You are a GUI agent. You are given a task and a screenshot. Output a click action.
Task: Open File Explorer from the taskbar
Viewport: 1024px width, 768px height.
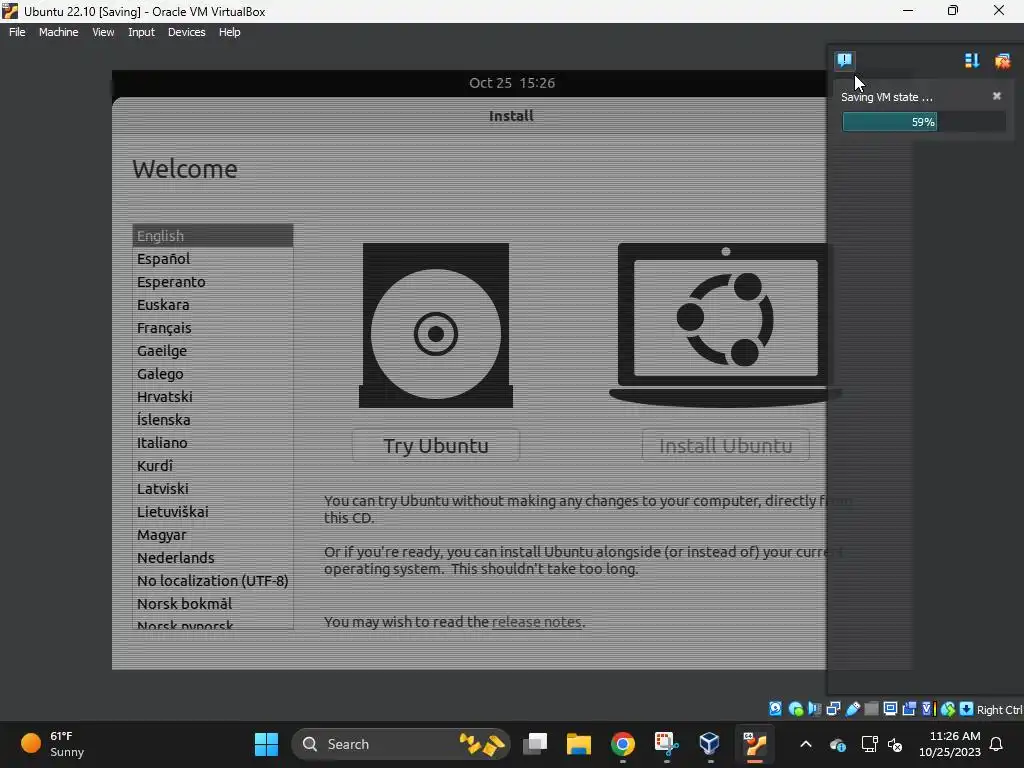[579, 744]
